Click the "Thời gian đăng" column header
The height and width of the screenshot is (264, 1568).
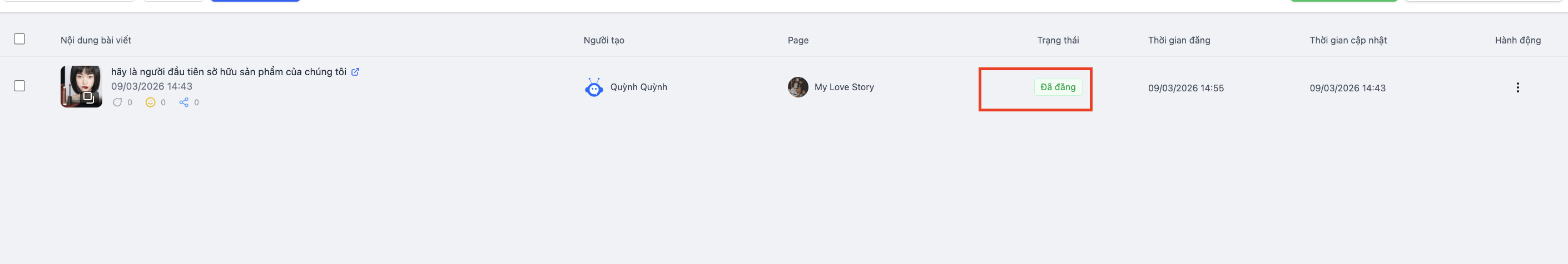1179,40
